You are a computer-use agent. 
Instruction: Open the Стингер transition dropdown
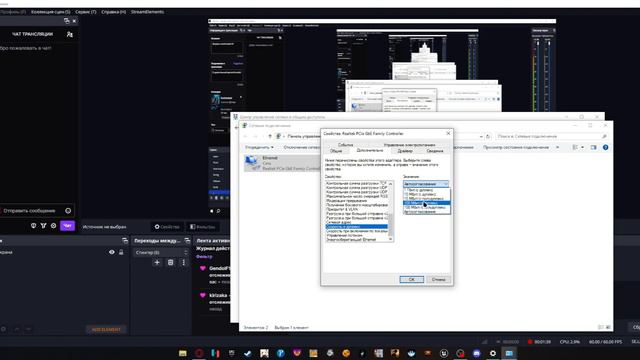[x=161, y=253]
